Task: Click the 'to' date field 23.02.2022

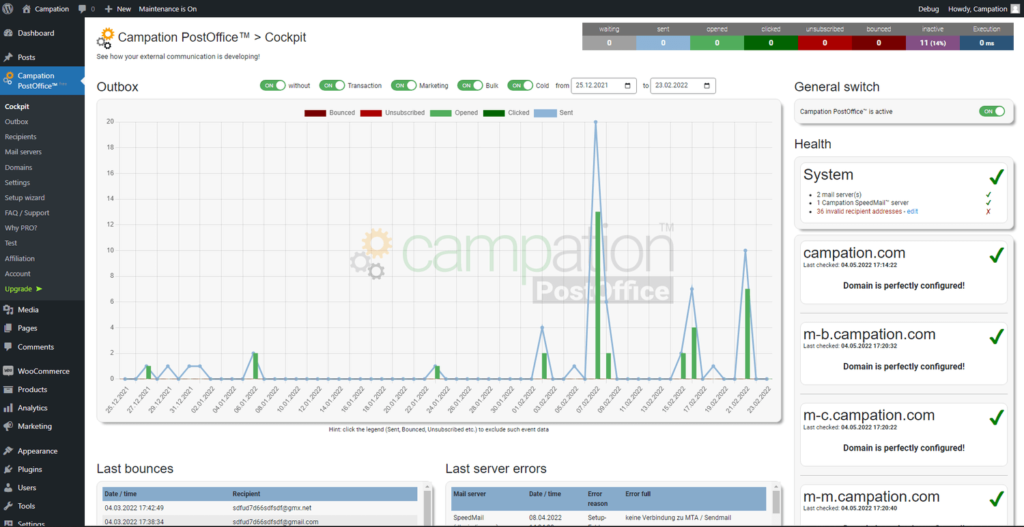Action: [682, 86]
